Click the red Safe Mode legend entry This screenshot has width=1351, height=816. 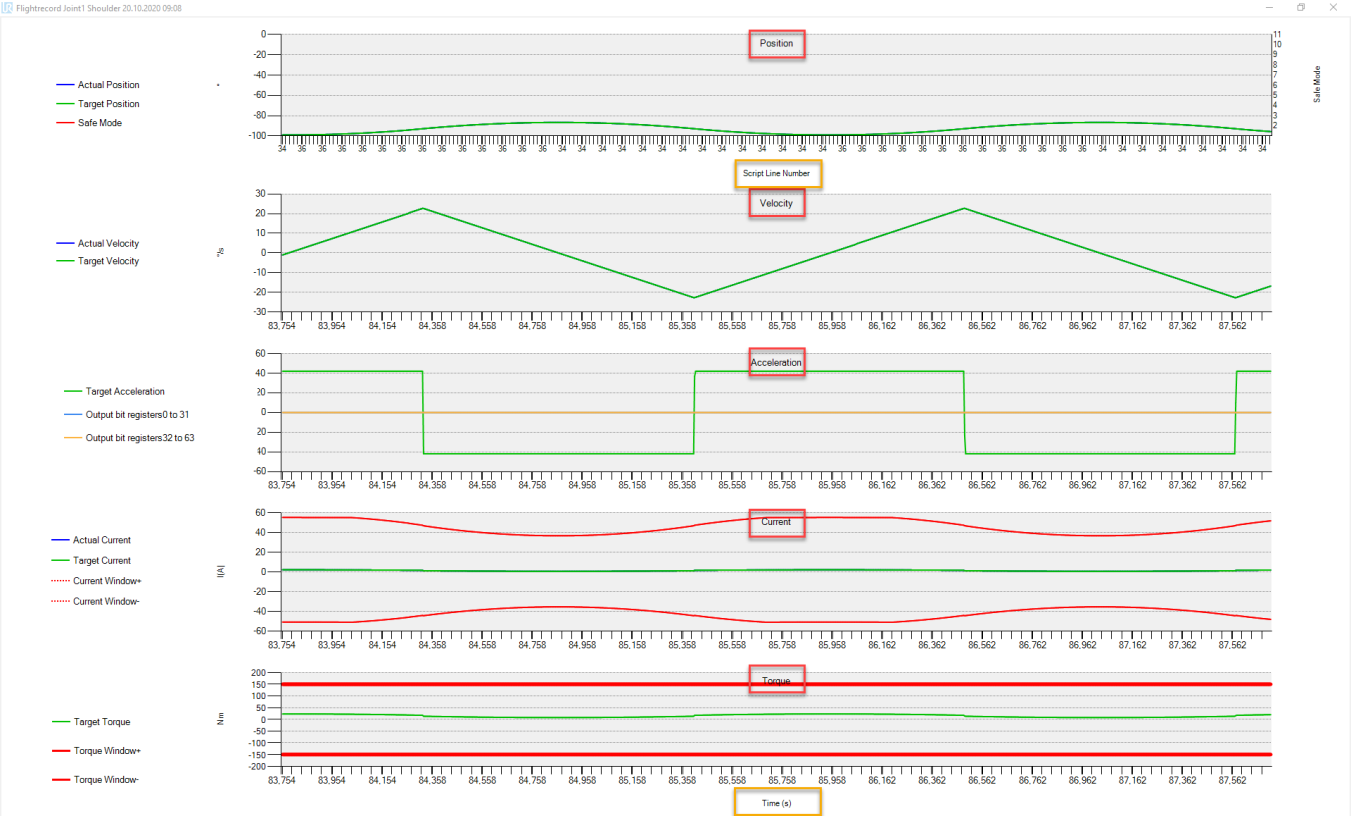(99, 123)
